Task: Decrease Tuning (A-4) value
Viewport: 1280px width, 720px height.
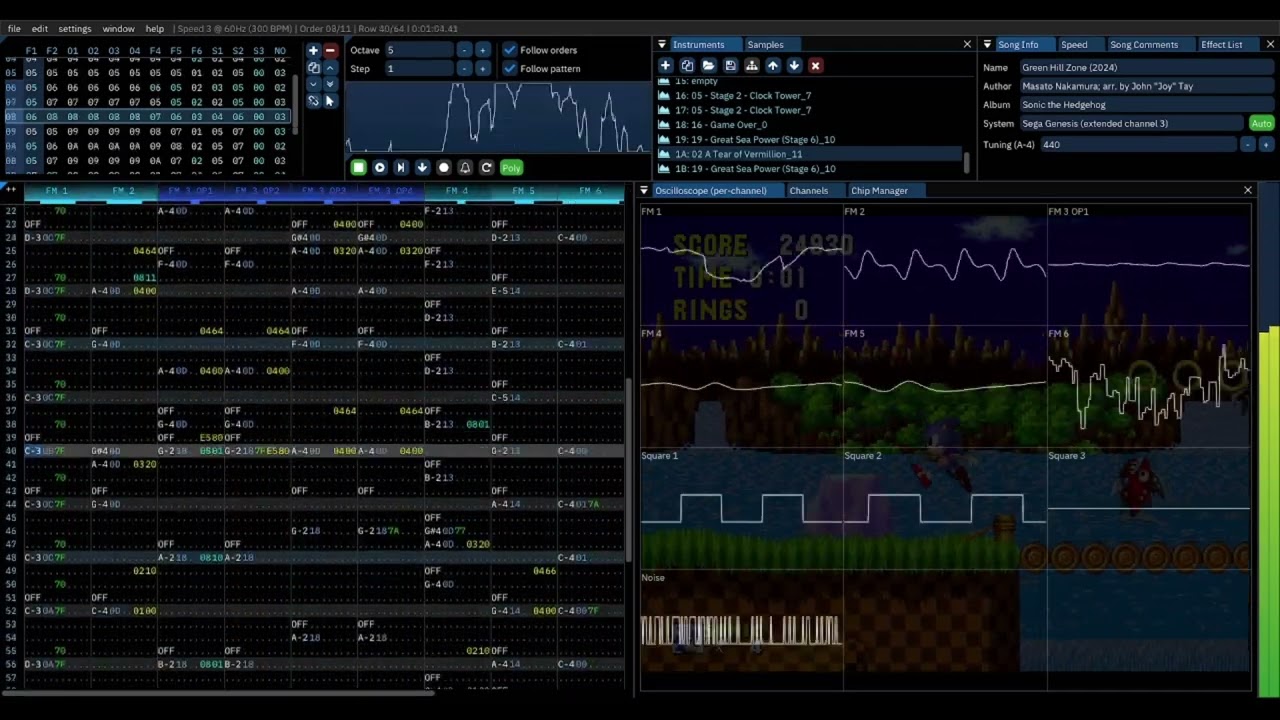Action: pyautogui.click(x=1247, y=145)
